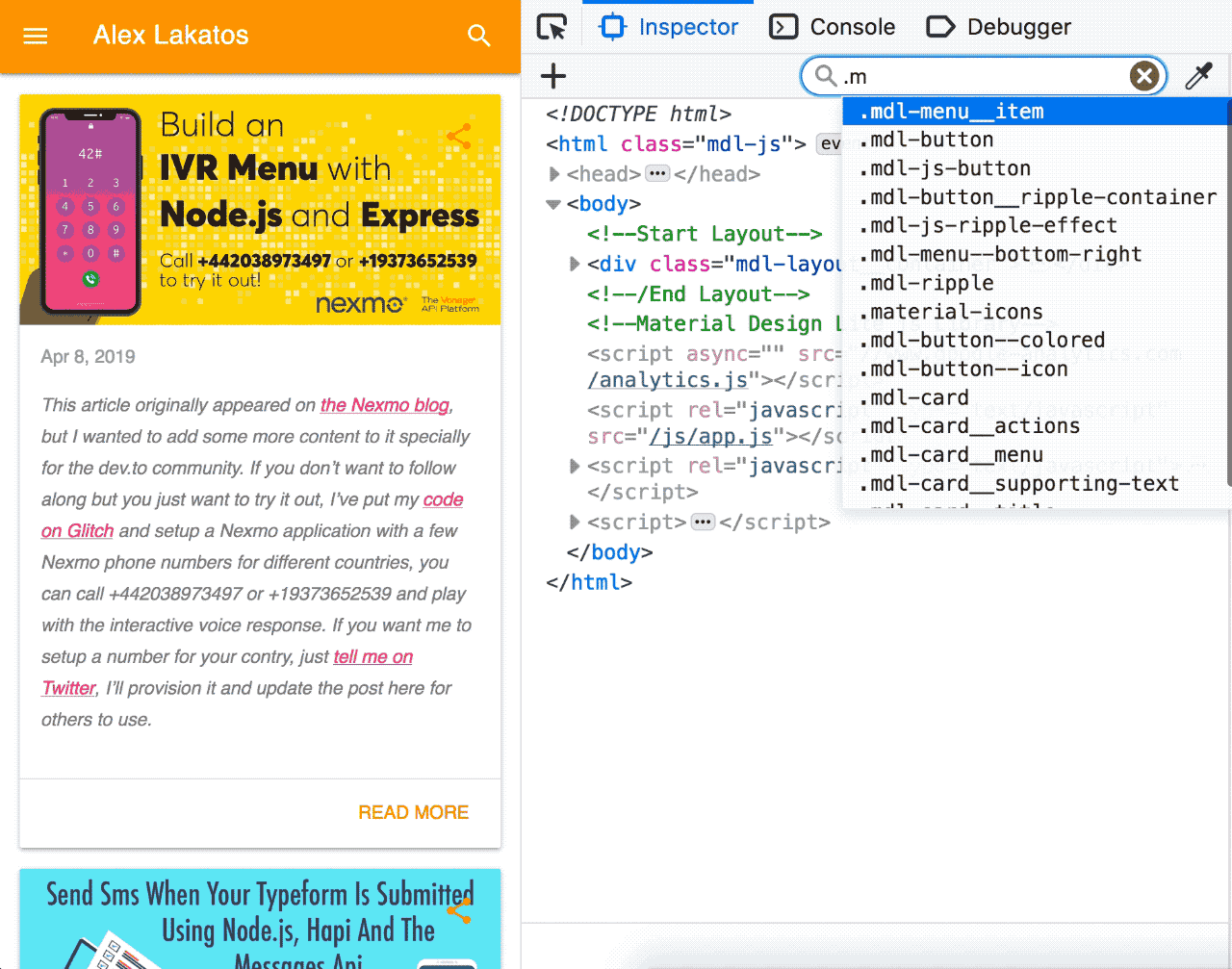Clear the HTML search field
Screen dimensions: 1232x969
tap(1144, 76)
